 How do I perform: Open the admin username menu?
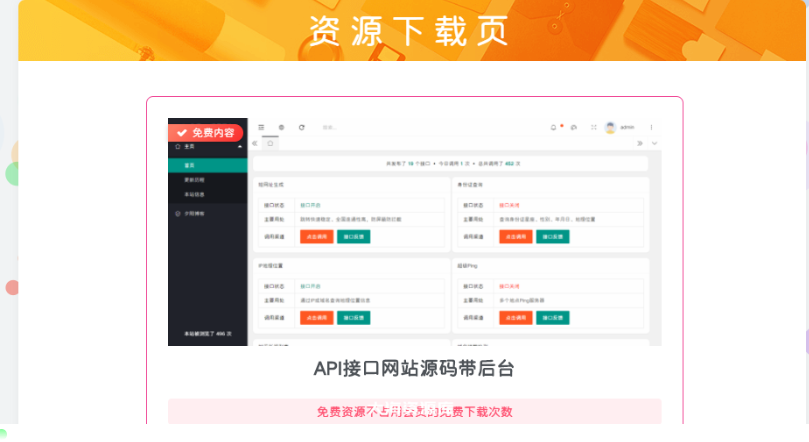click(627, 127)
